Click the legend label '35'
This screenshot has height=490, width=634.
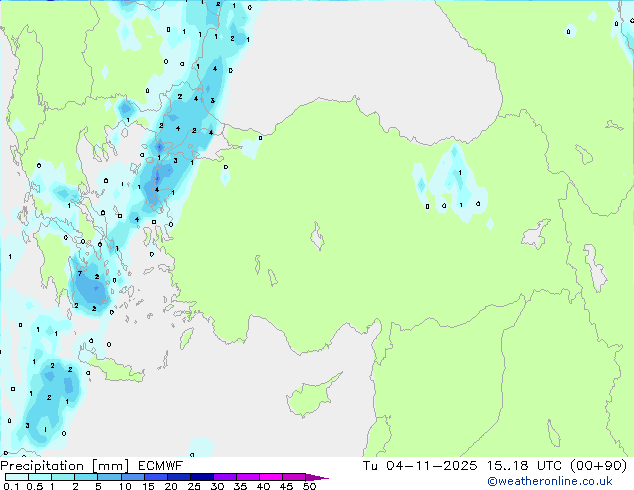coord(240,486)
